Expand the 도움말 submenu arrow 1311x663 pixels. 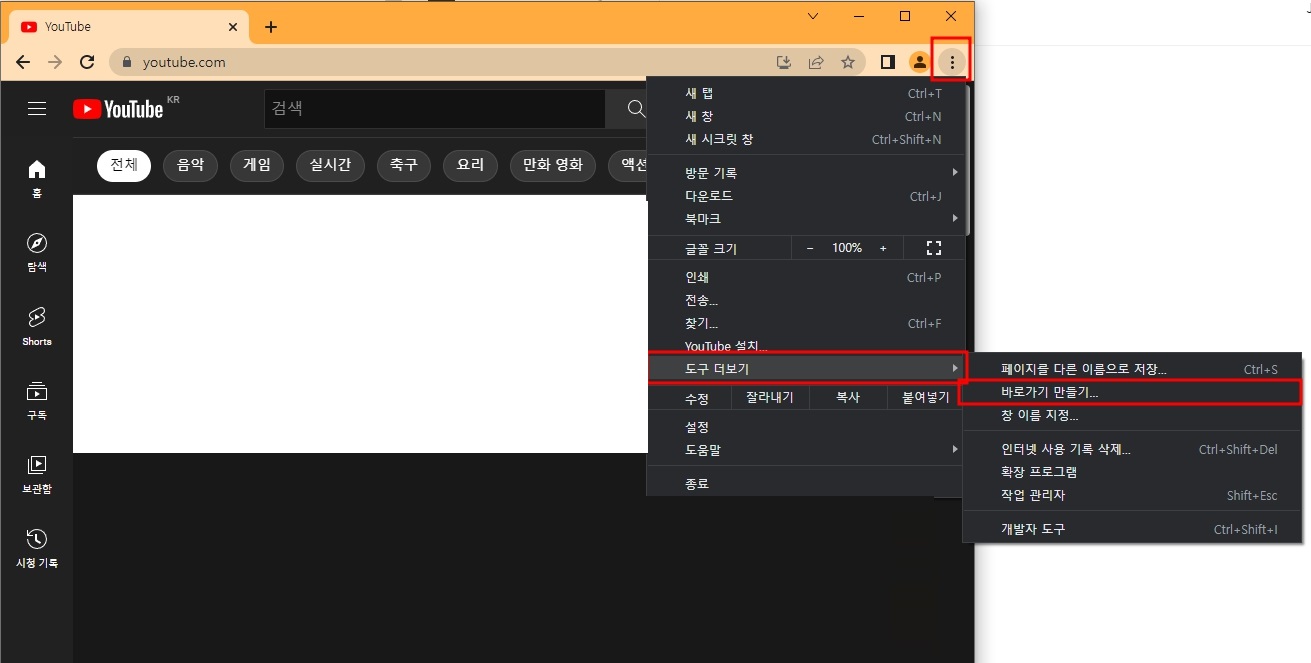(x=955, y=449)
